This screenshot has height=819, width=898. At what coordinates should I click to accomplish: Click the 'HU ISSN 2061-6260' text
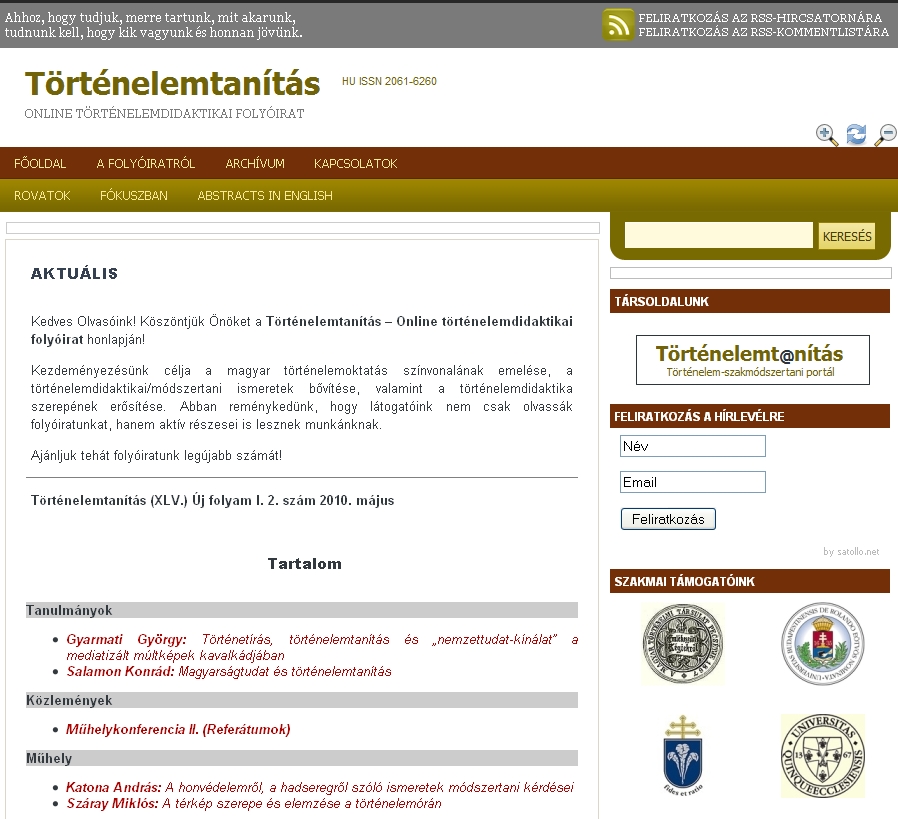(x=389, y=81)
